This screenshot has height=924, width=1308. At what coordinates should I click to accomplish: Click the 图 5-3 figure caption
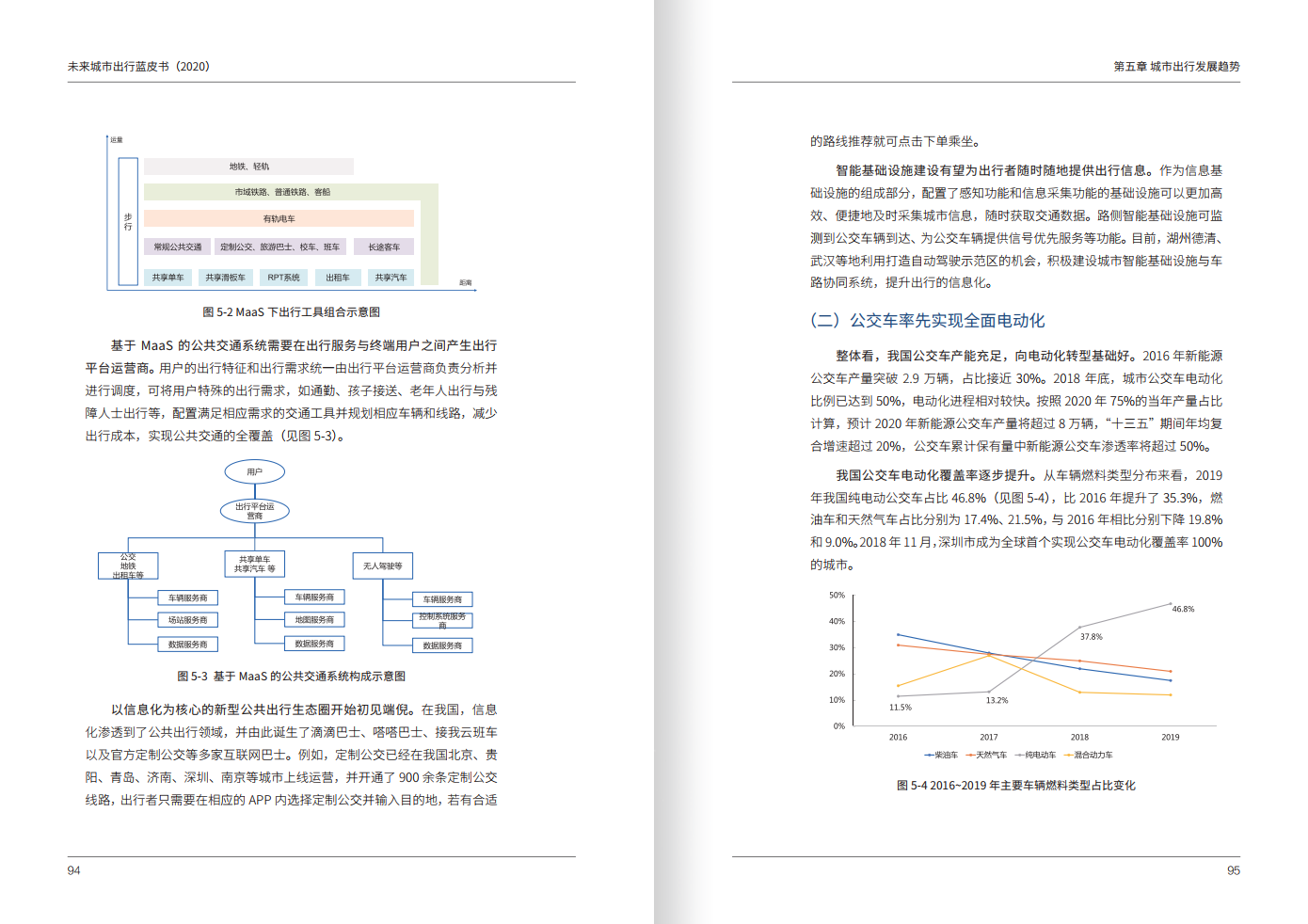291,676
